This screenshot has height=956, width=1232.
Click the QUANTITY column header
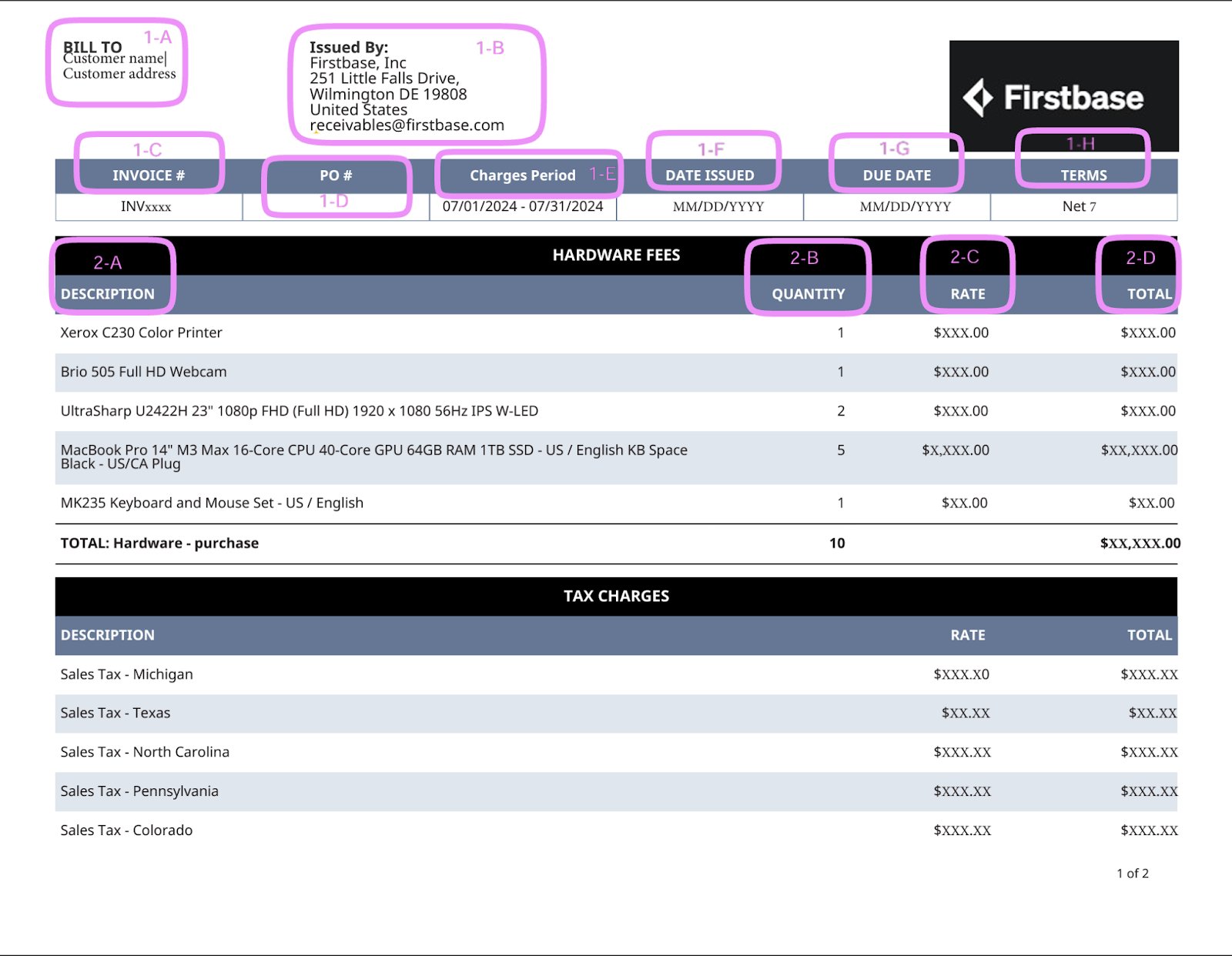pyautogui.click(x=808, y=294)
